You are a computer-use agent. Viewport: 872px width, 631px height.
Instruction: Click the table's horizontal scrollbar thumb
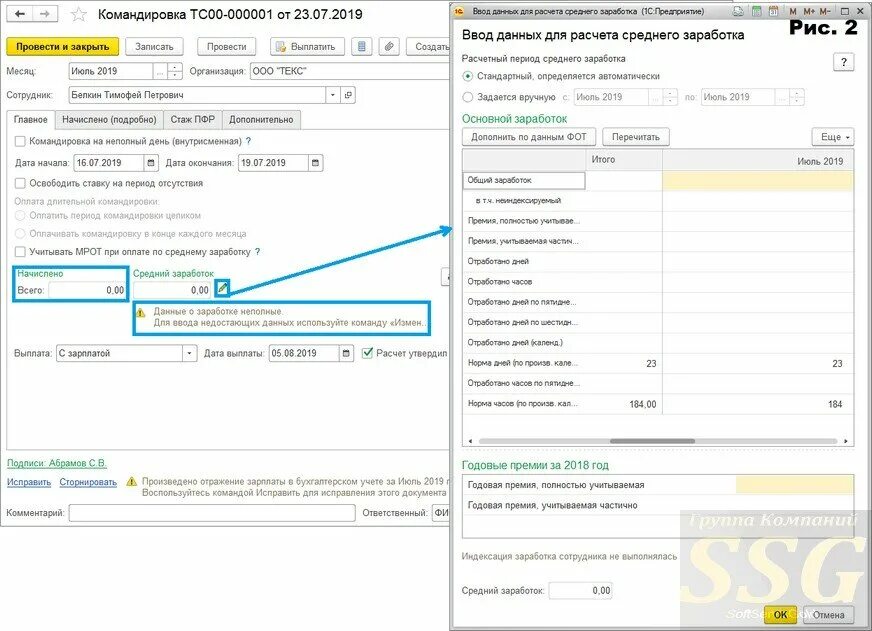pyautogui.click(x=652, y=441)
